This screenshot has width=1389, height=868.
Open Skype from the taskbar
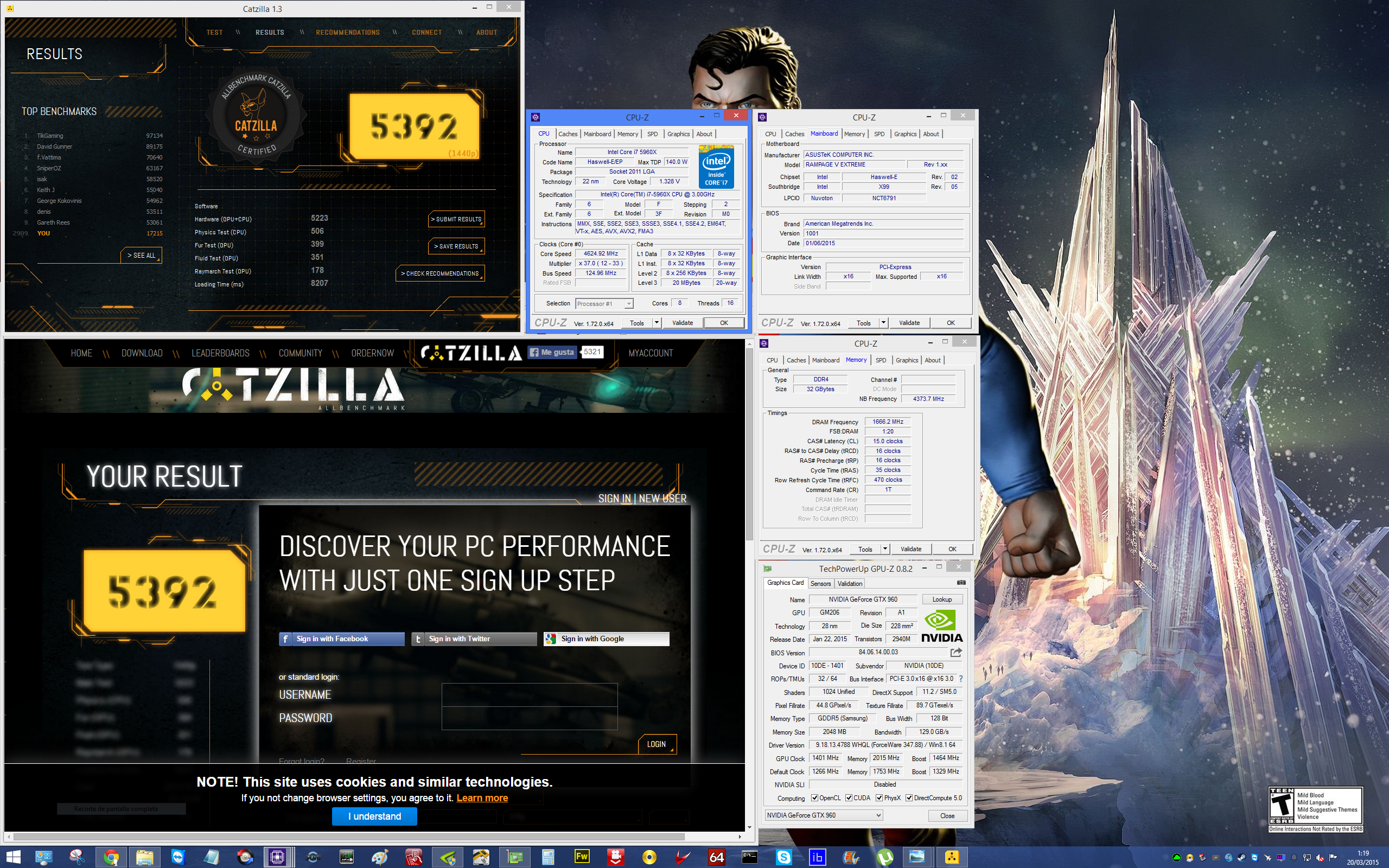pyautogui.click(x=784, y=857)
